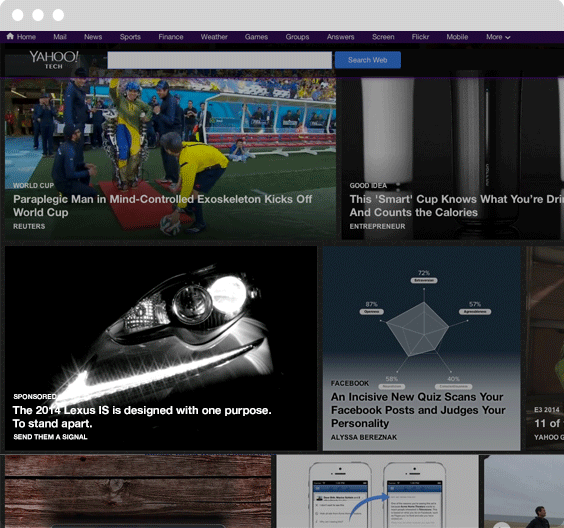Click author name ALYSSA BEREZNAK

tap(364, 437)
